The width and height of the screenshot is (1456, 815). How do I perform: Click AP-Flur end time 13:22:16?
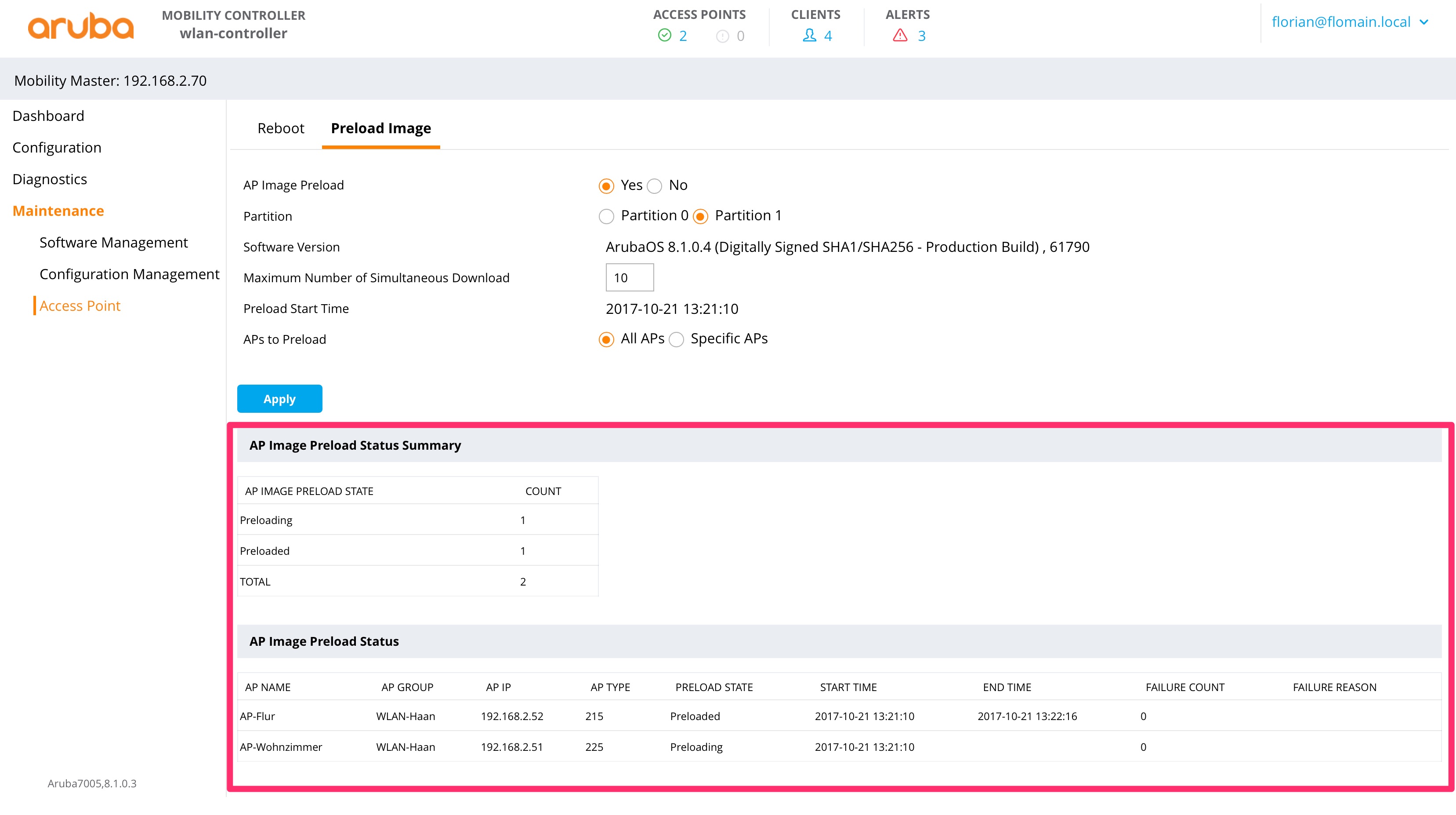tap(1028, 716)
